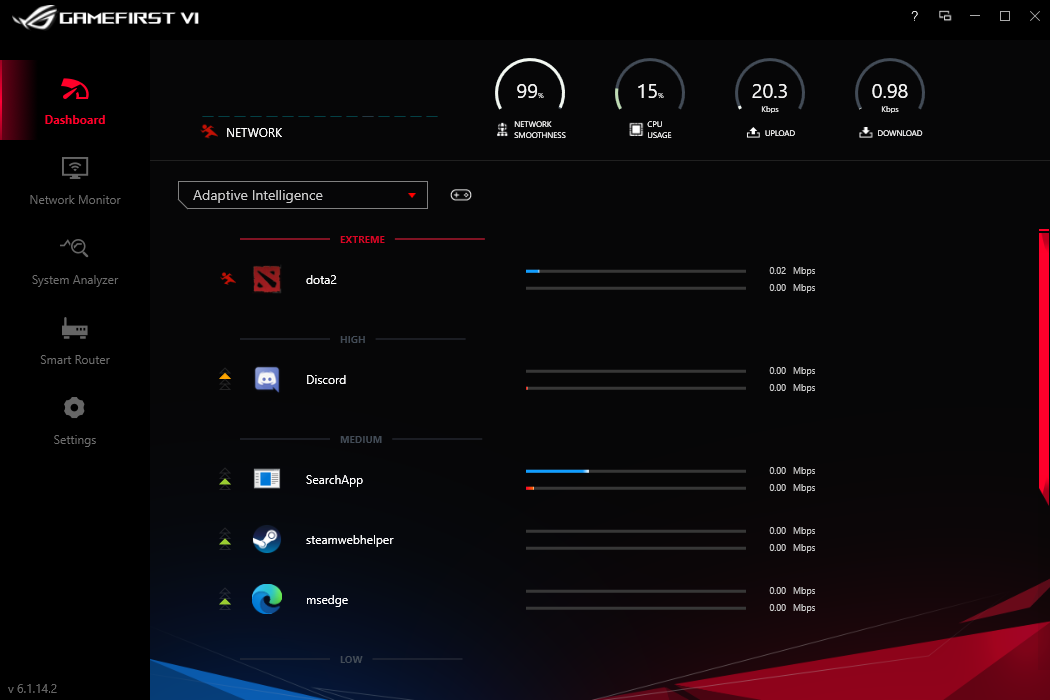The image size is (1050, 700).
Task: Click the HIGH priority group label
Action: pos(353,340)
